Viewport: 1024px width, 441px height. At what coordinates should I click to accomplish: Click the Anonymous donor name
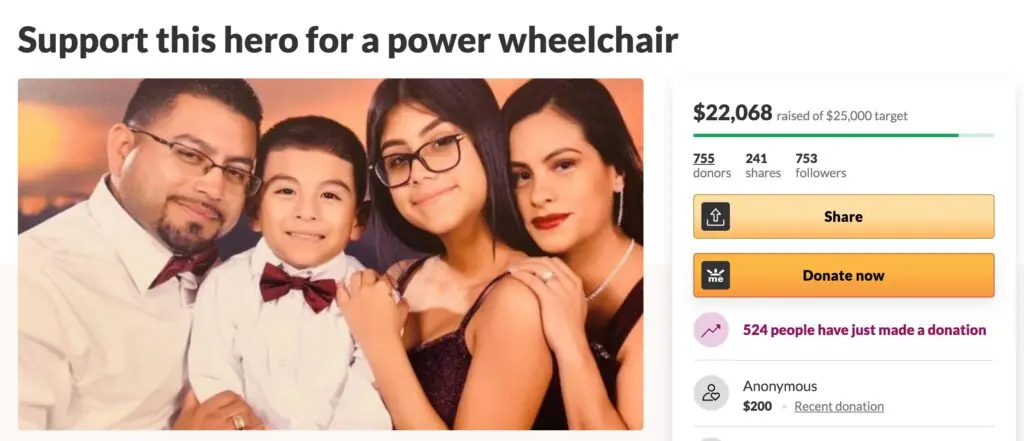(780, 386)
